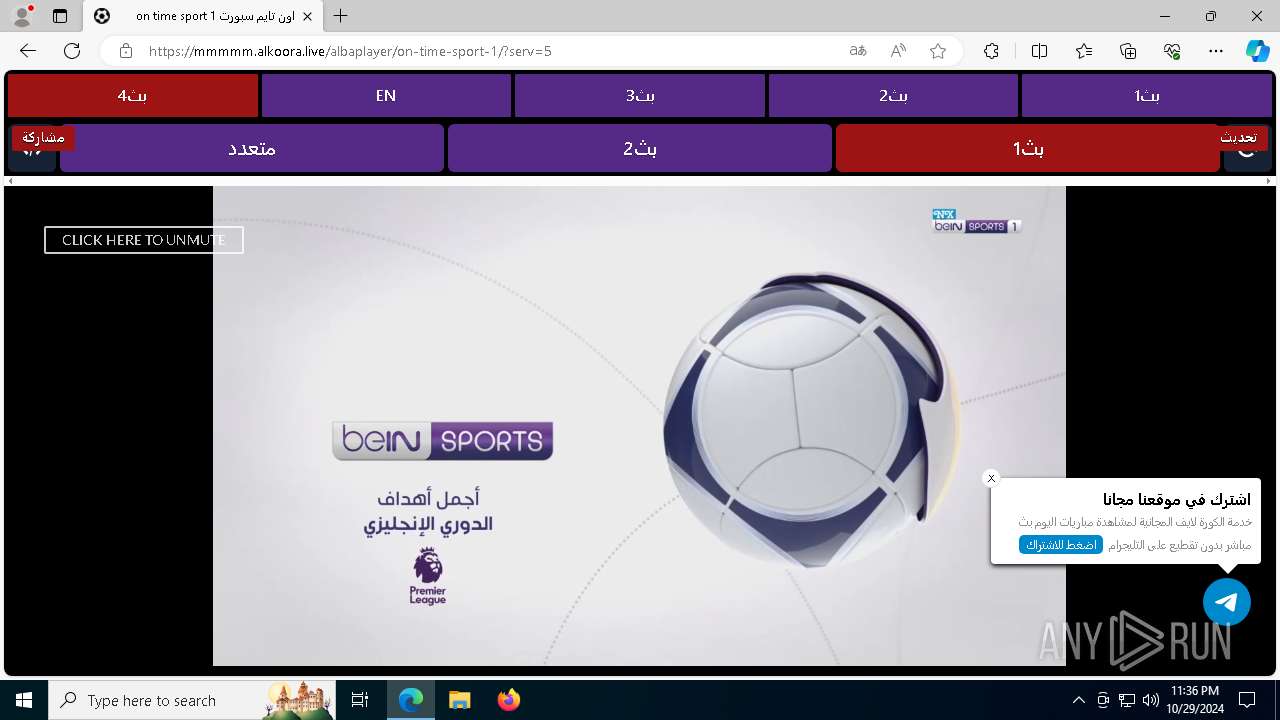
Task: Open the translate page icon in the address bar
Action: 857,51
